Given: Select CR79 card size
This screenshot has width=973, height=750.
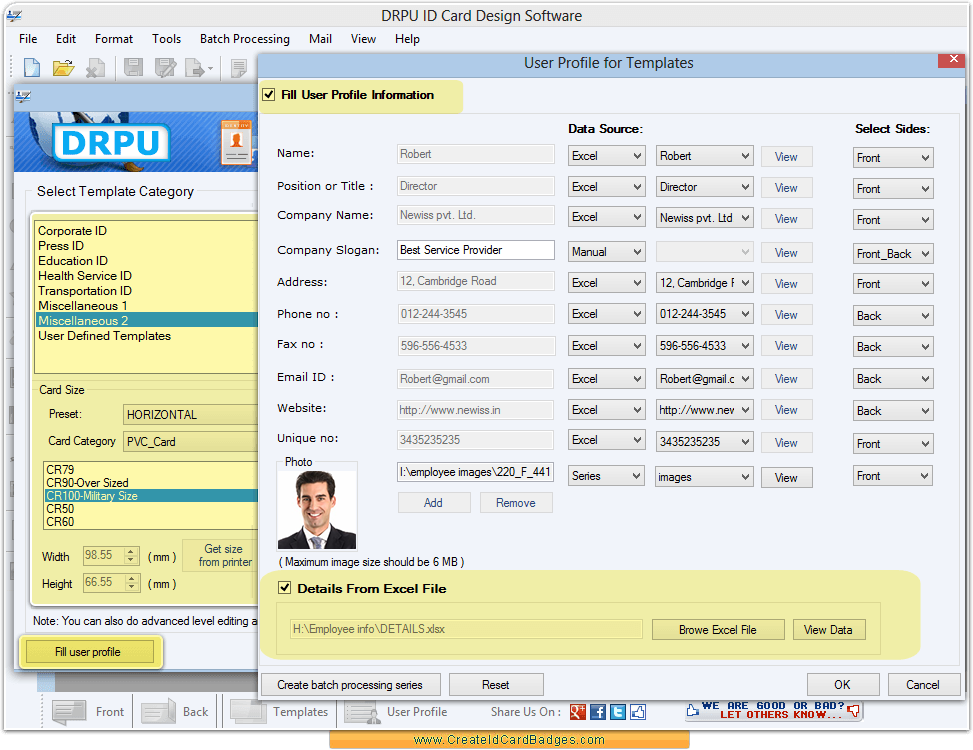Looking at the screenshot, I should [x=60, y=470].
